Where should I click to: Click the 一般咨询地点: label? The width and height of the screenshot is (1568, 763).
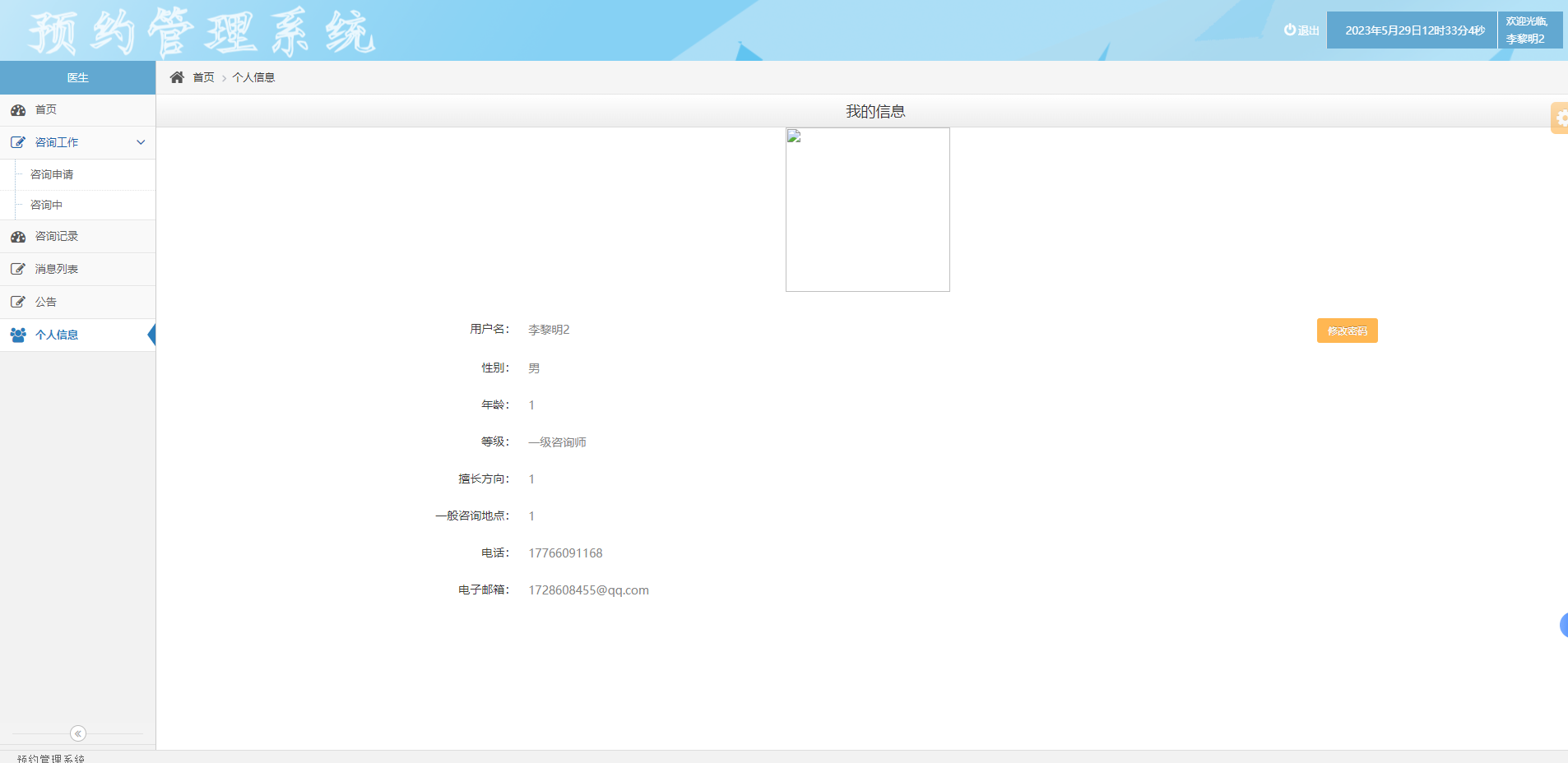point(472,516)
